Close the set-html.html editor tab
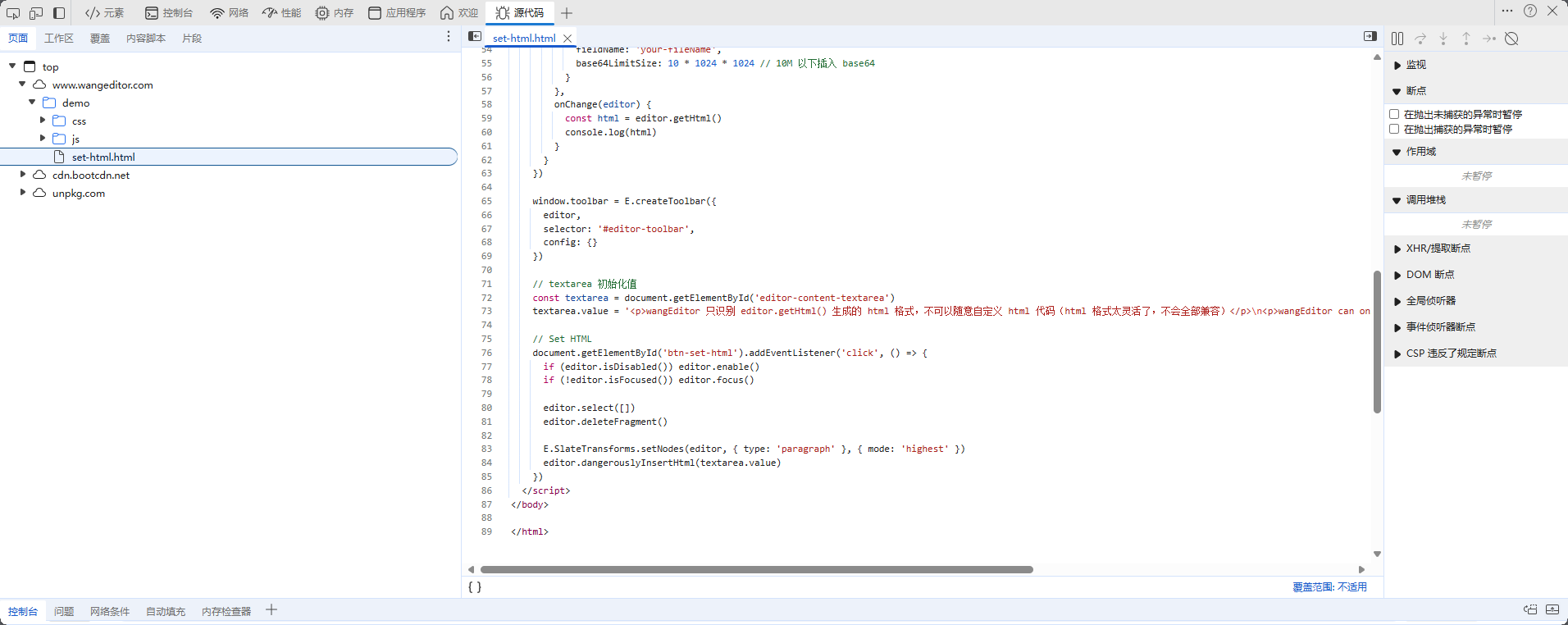Screen dimensions: 1568x625 pos(567,39)
